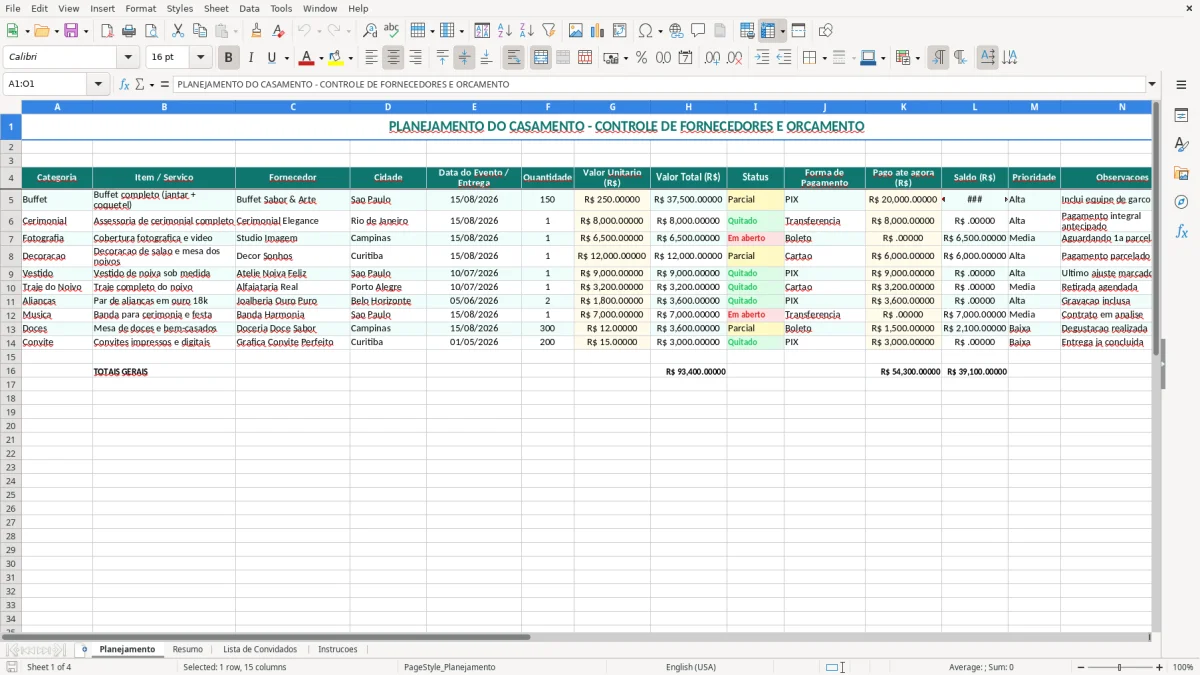1200x675 pixels.
Task: Export directly as PDF
Action: [107, 31]
